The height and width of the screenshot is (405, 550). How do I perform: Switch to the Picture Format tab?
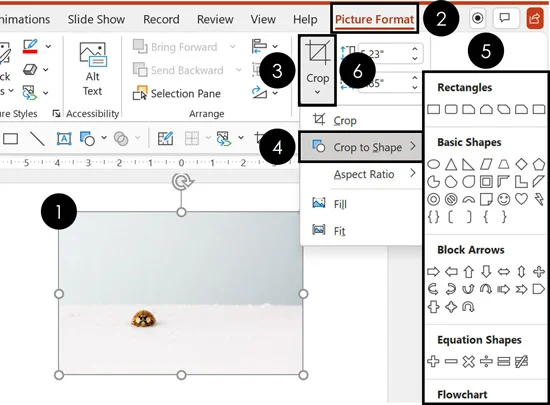tap(375, 19)
